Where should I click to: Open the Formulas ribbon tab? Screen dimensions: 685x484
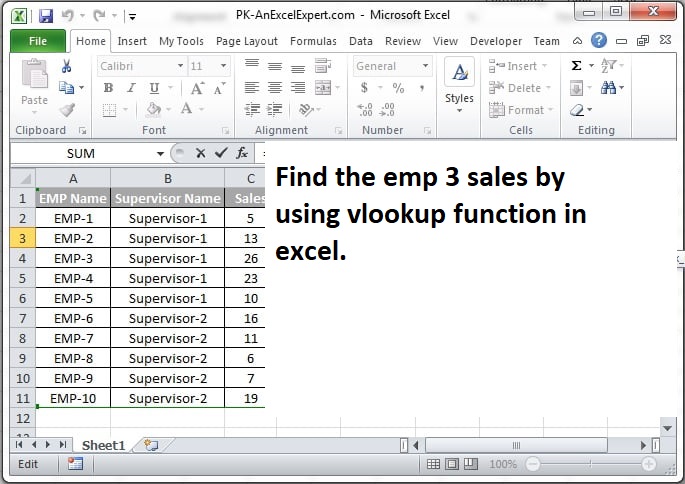point(313,41)
